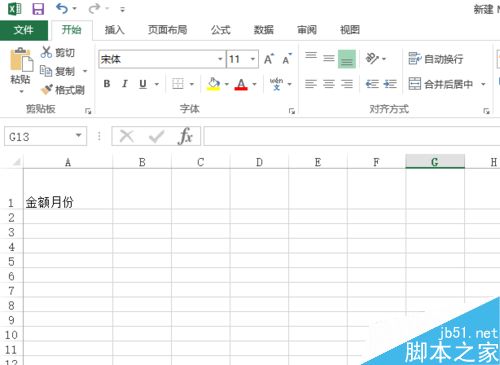Screen dimensions: 500x365
Task: Toggle Underline formatting
Action: point(143,84)
